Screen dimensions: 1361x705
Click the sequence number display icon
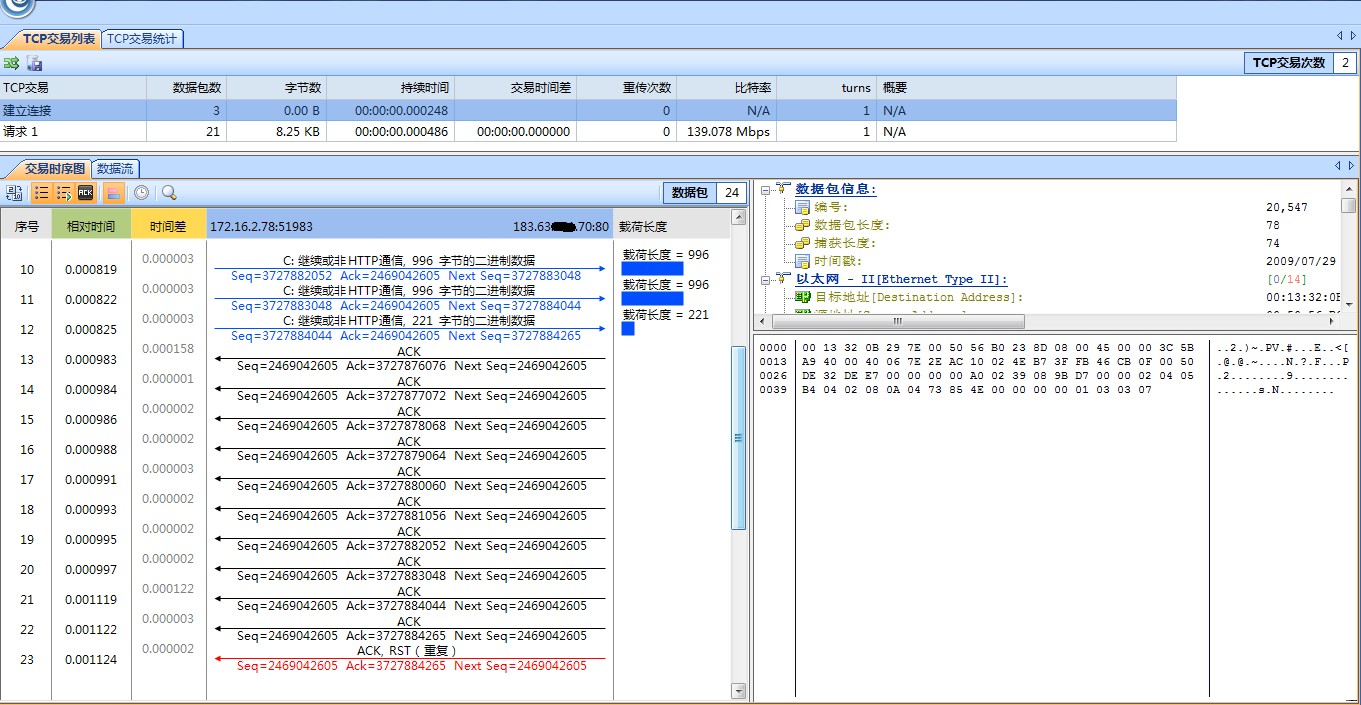click(14, 192)
